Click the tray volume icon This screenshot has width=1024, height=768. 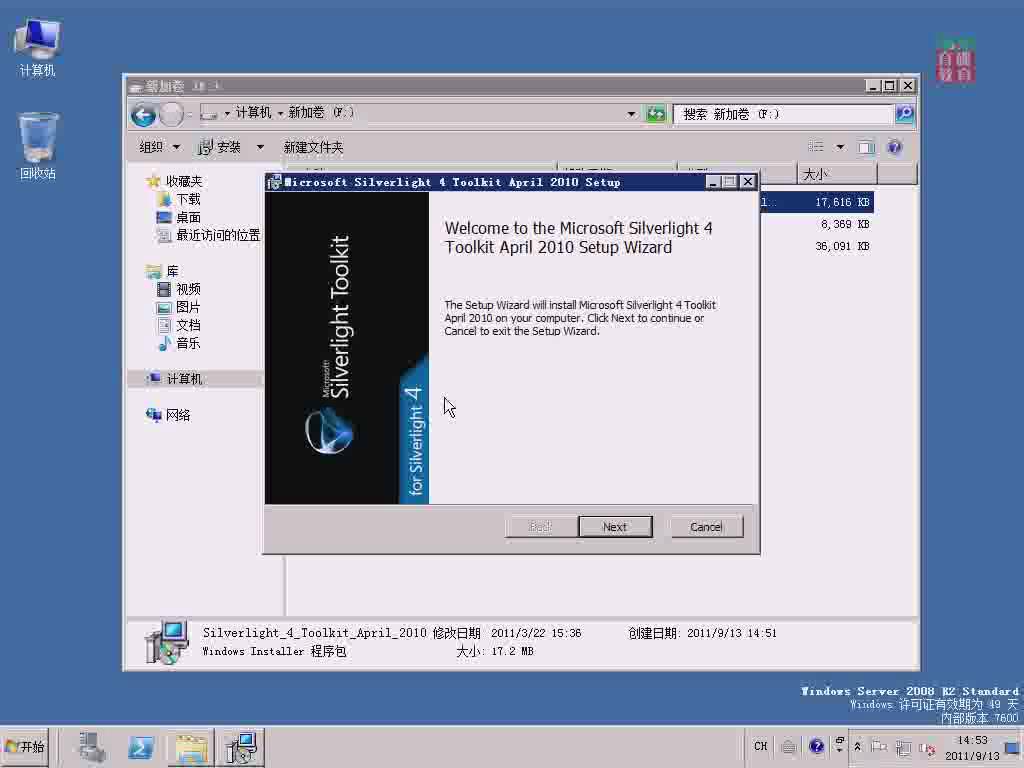click(927, 748)
